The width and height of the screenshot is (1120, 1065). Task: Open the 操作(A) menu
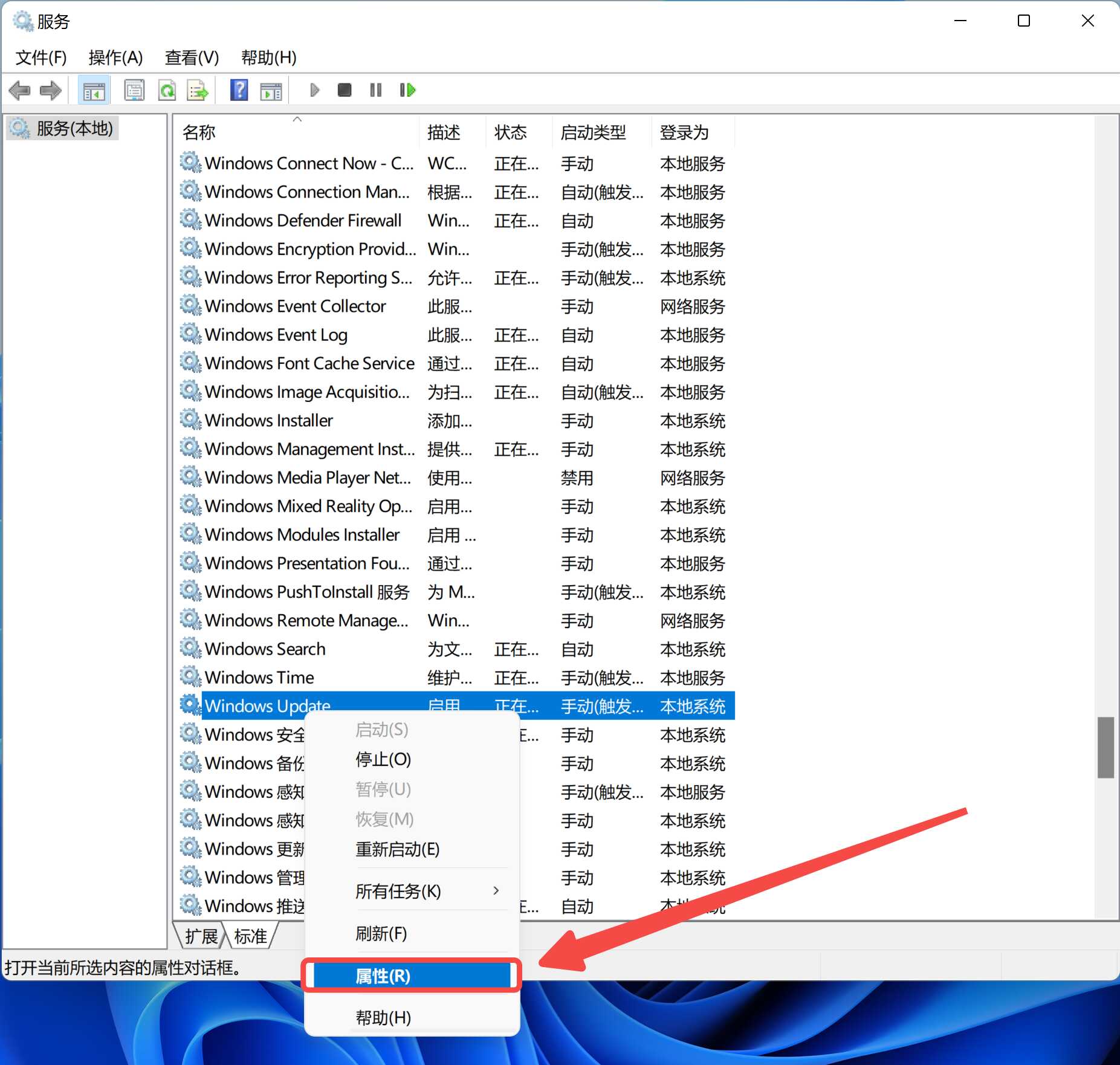tap(115, 57)
